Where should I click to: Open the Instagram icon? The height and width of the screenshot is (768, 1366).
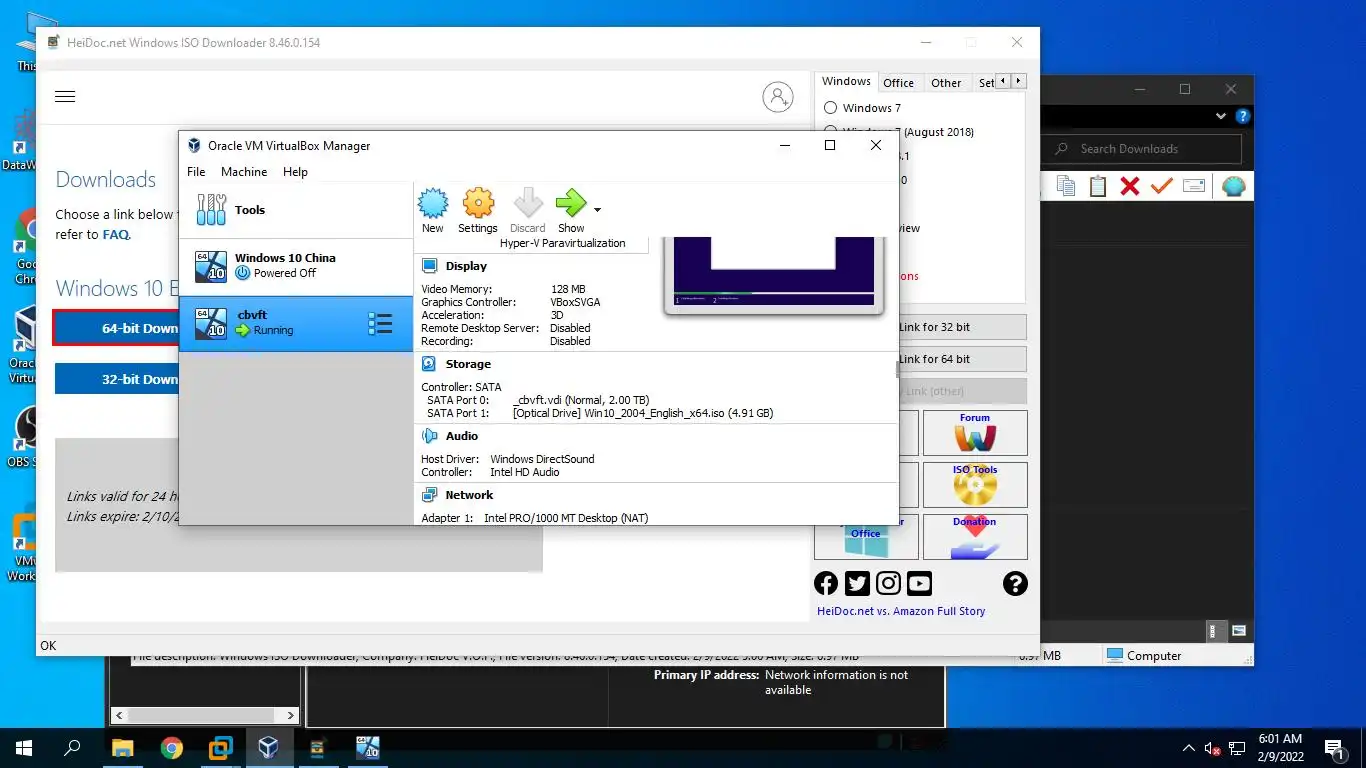tap(888, 584)
